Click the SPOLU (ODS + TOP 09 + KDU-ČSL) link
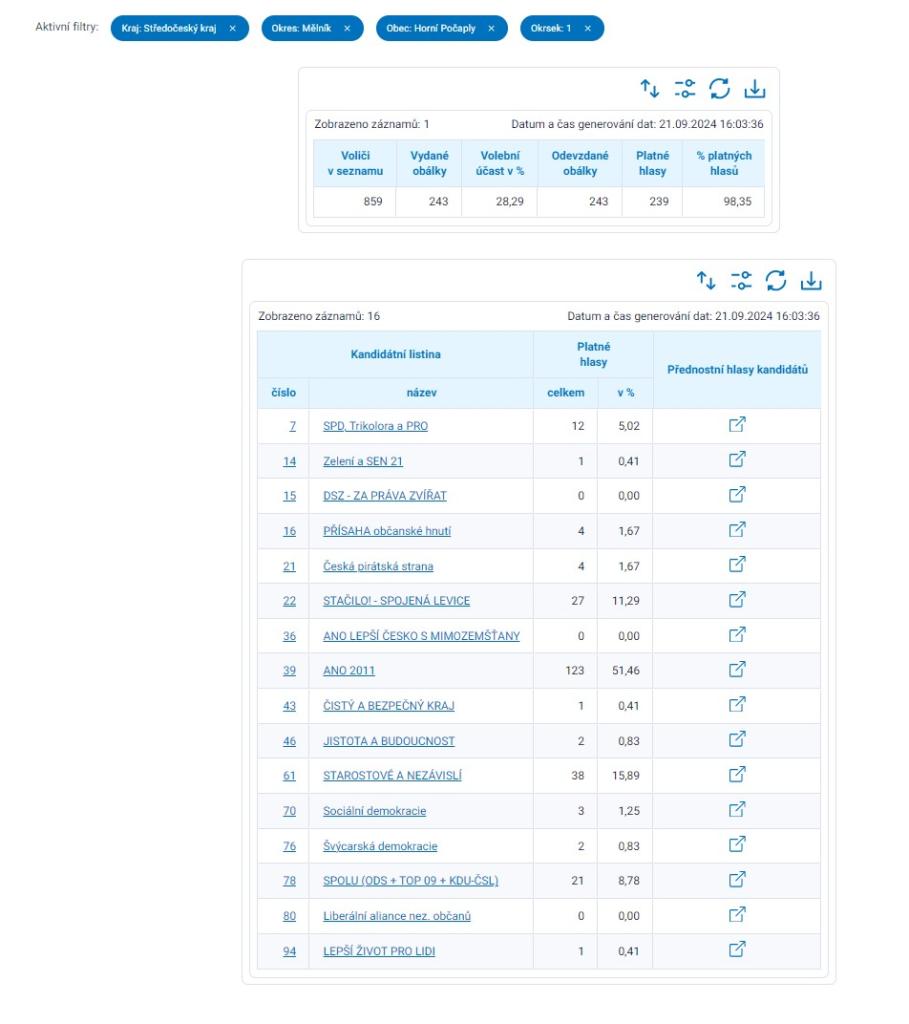Image resolution: width=909 pixels, height=1024 pixels. (410, 880)
